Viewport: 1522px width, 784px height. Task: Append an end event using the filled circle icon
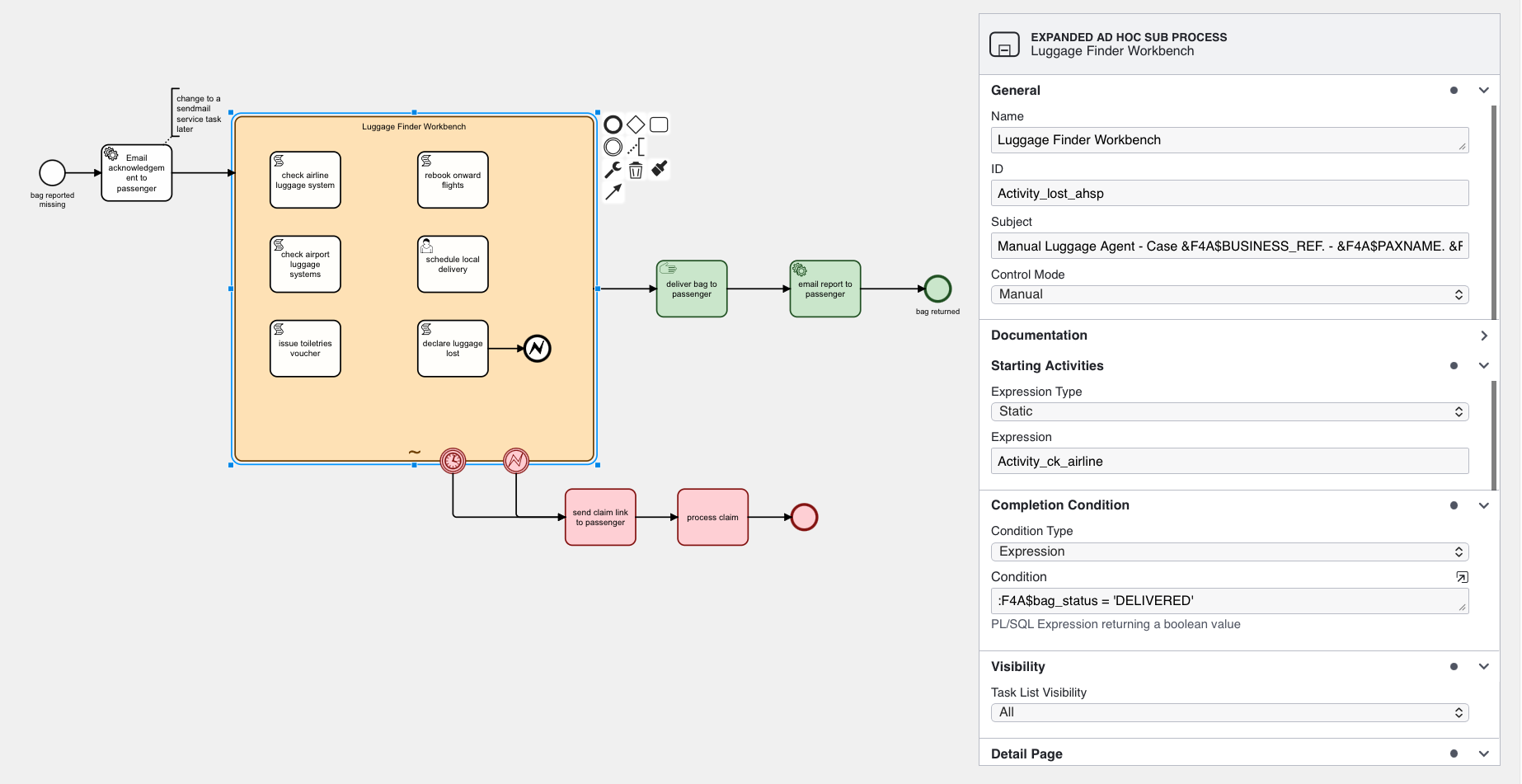click(x=613, y=123)
